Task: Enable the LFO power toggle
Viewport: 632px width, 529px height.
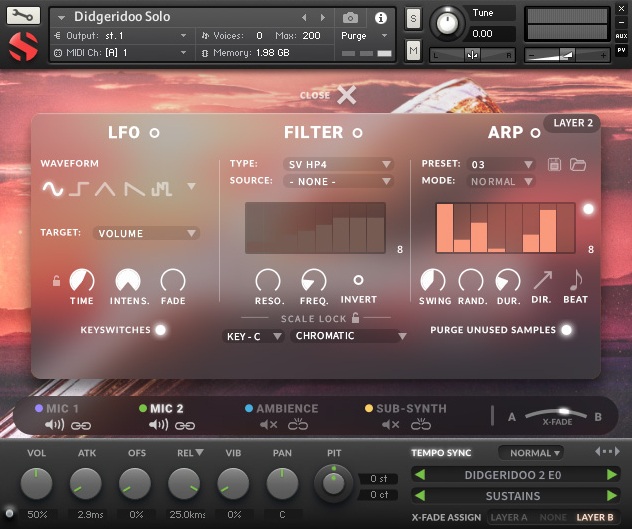Action: point(154,133)
